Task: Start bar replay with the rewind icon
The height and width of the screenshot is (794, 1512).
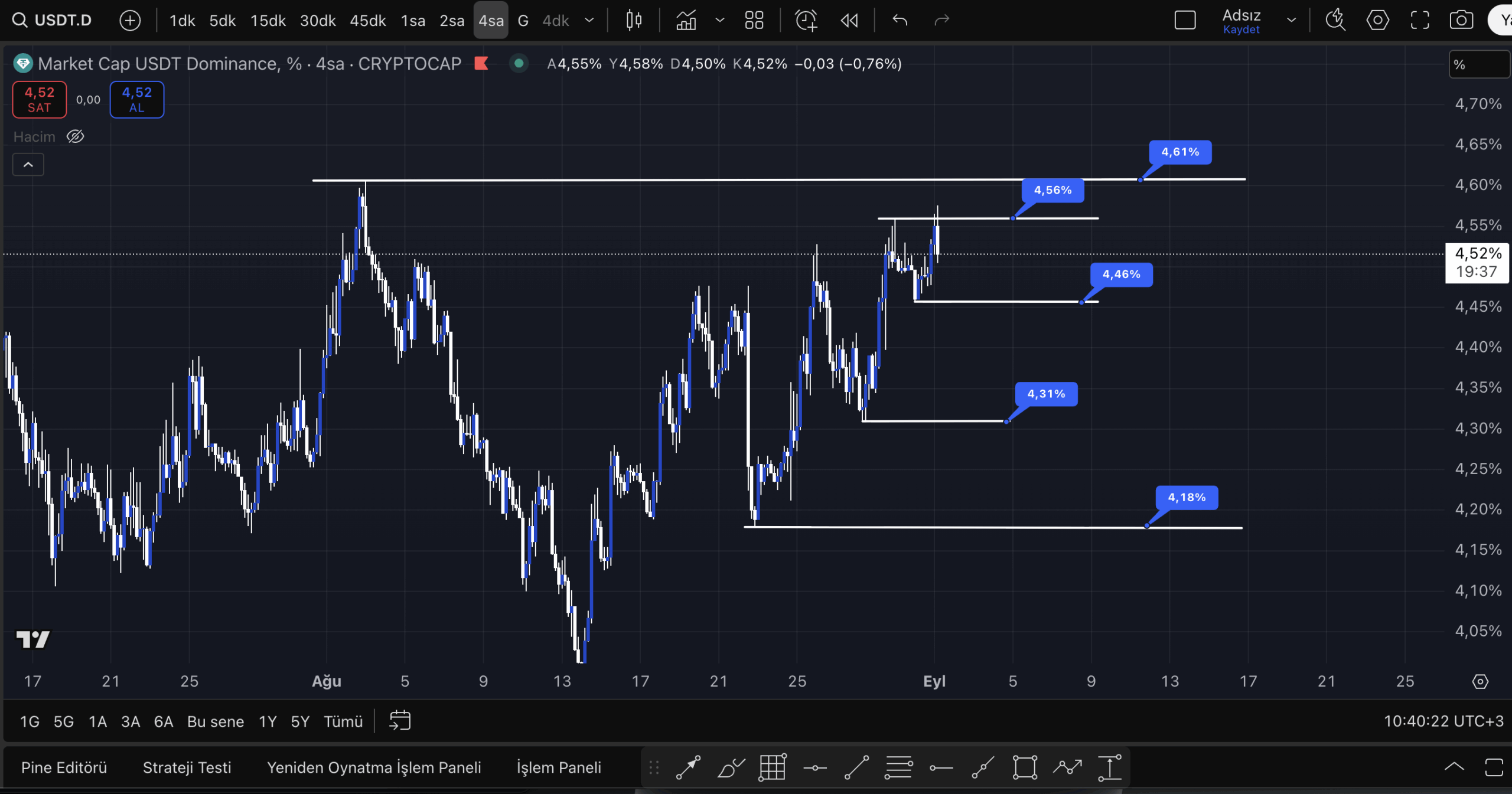Action: pyautogui.click(x=849, y=19)
